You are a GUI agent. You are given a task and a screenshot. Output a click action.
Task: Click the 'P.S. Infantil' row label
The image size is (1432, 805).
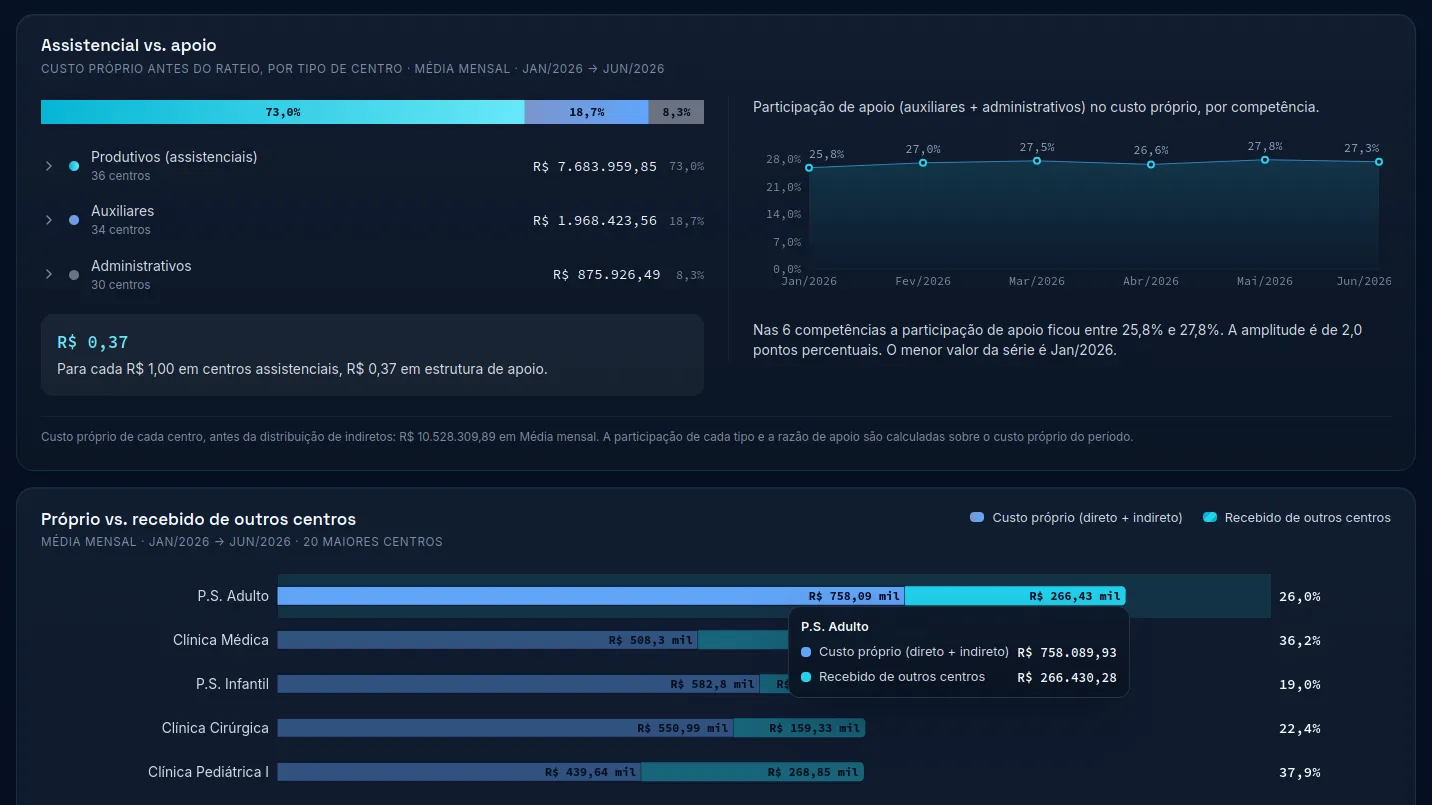233,684
